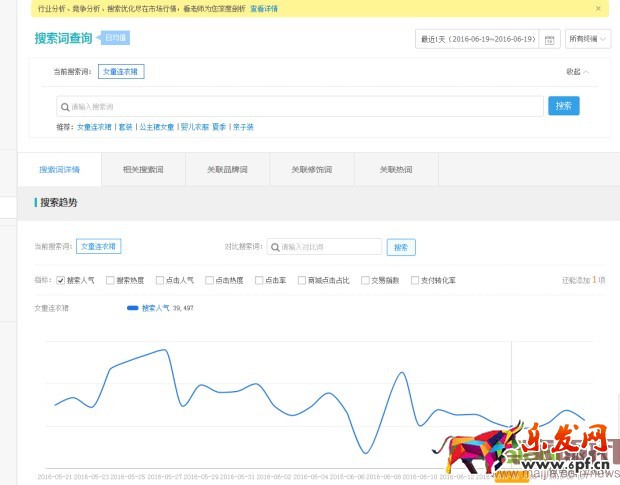This screenshot has width=620, height=485.
Task: Expand the date range selector 最近1天
Action: coord(477,40)
